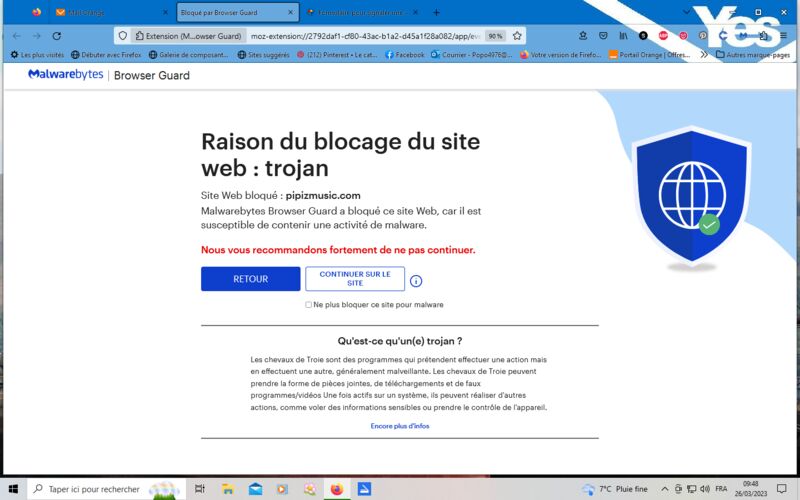800x500 pixels.
Task: Click the blue RETOUR button
Action: click(x=250, y=279)
